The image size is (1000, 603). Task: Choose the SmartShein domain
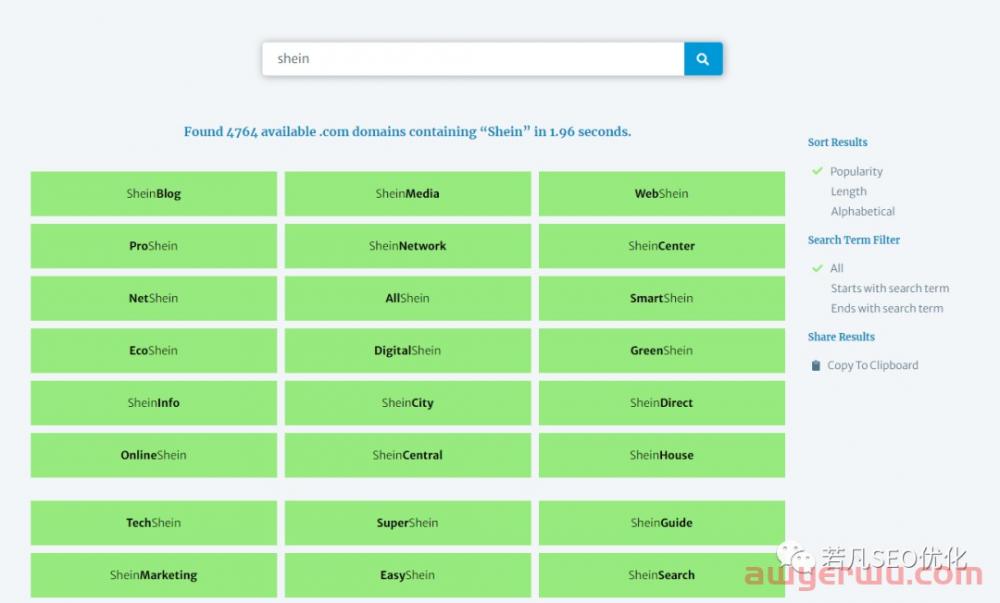662,298
